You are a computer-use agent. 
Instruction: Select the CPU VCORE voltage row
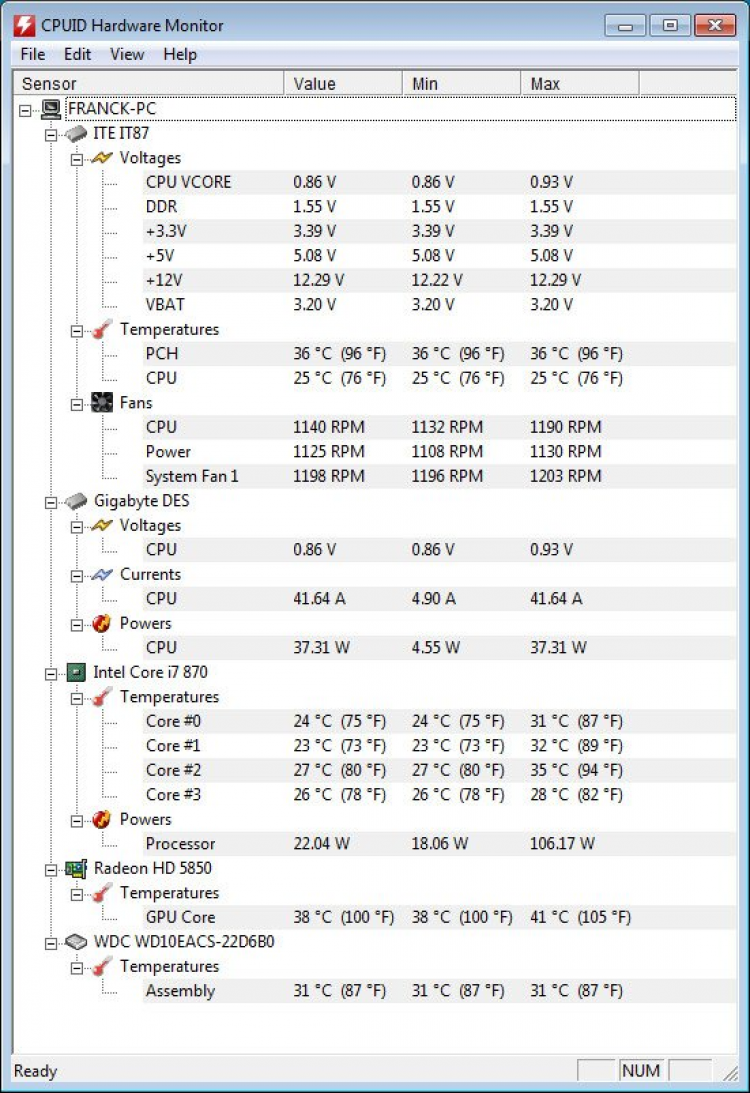(x=188, y=182)
